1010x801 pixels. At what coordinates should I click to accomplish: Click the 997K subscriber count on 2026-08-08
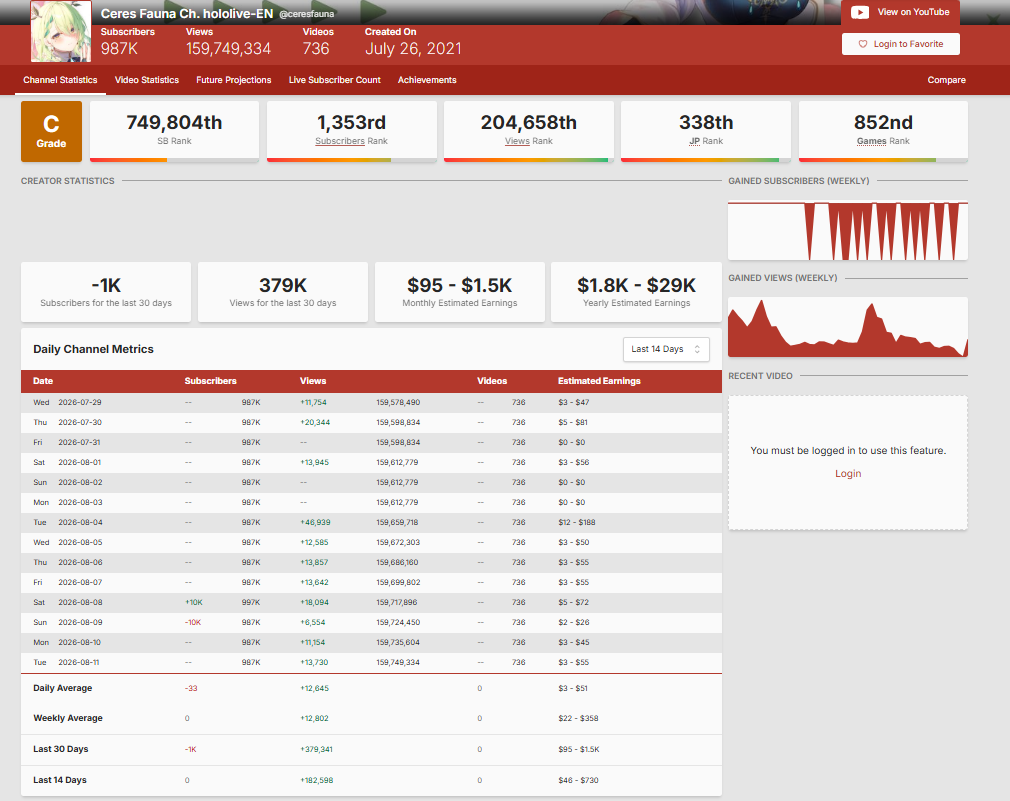[251, 602]
